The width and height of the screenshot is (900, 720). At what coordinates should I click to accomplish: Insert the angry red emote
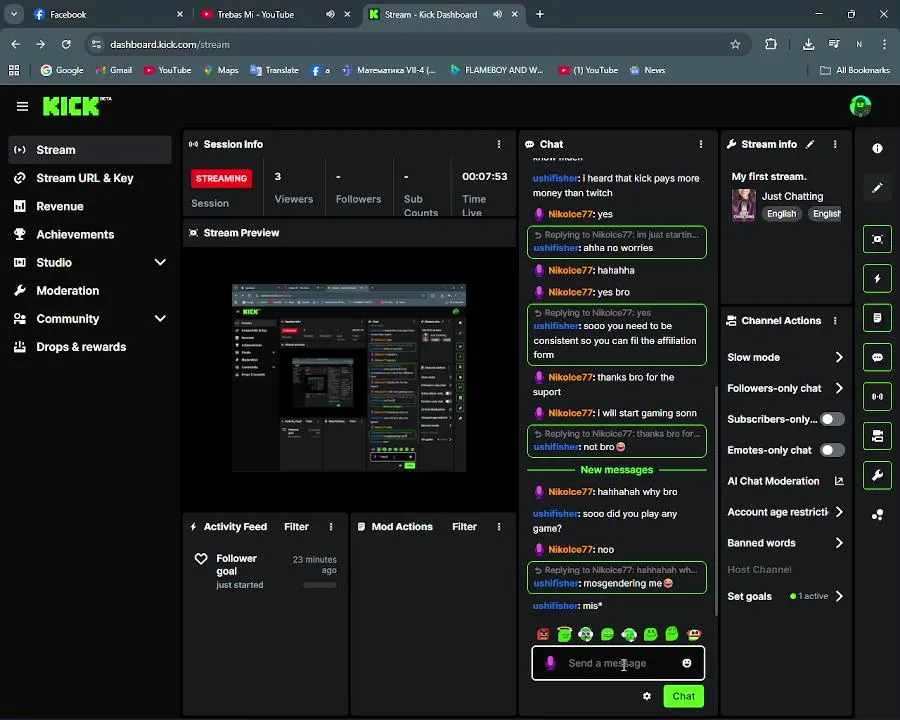click(x=543, y=634)
